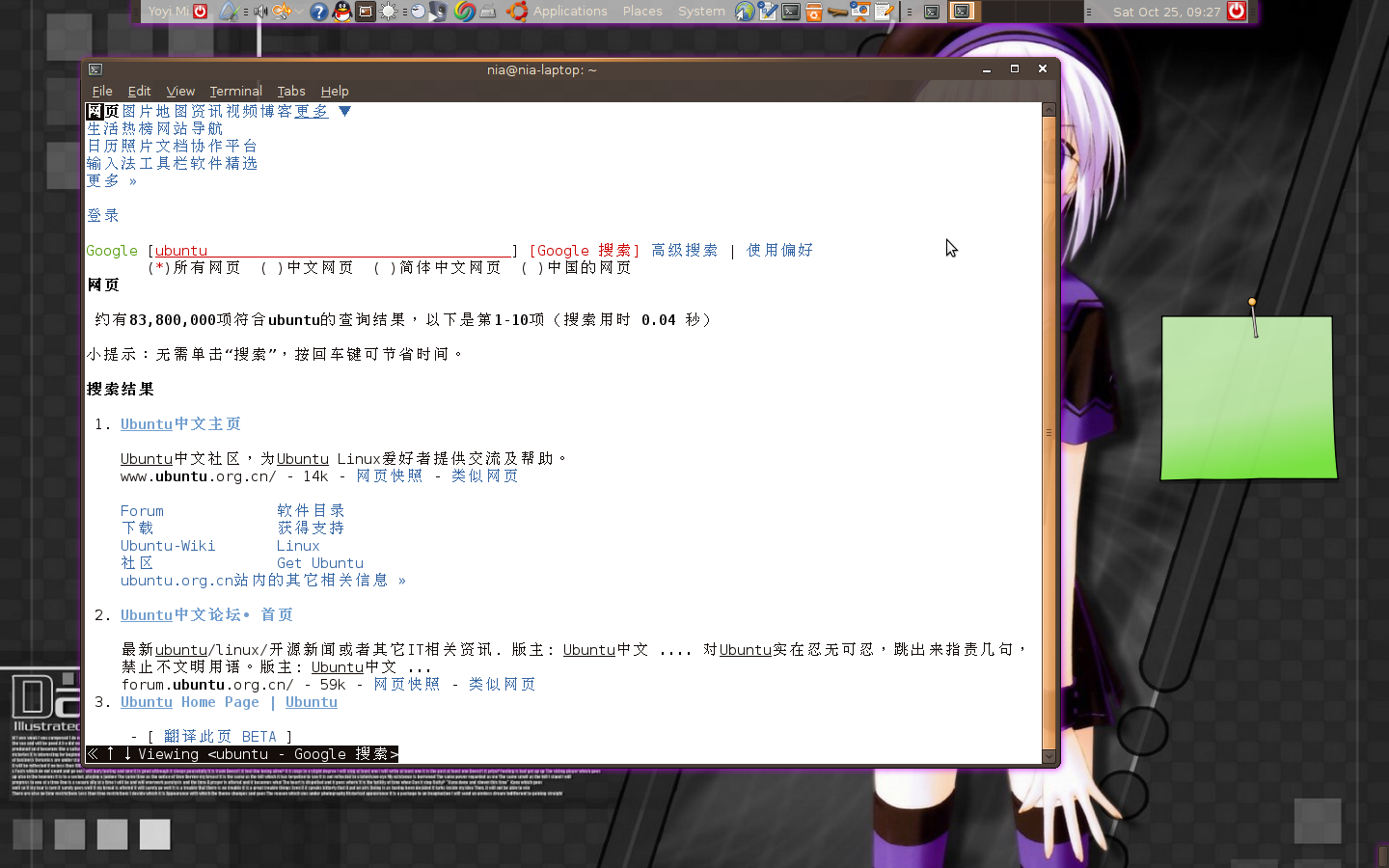
Task: Click the 更多 » link under 输入法
Action: click(112, 181)
